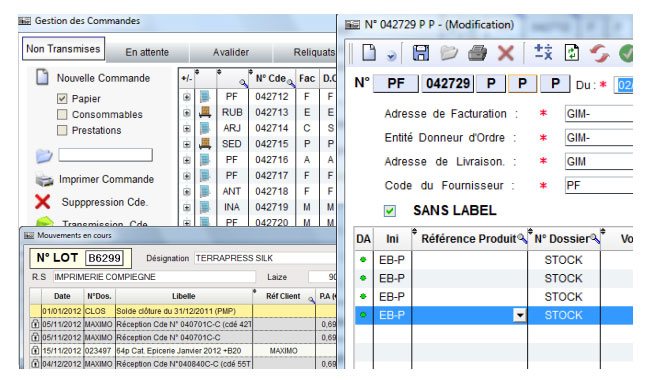655x380 pixels.
Task: Click the open folder icon in Modification toolbar
Action: coord(449,53)
